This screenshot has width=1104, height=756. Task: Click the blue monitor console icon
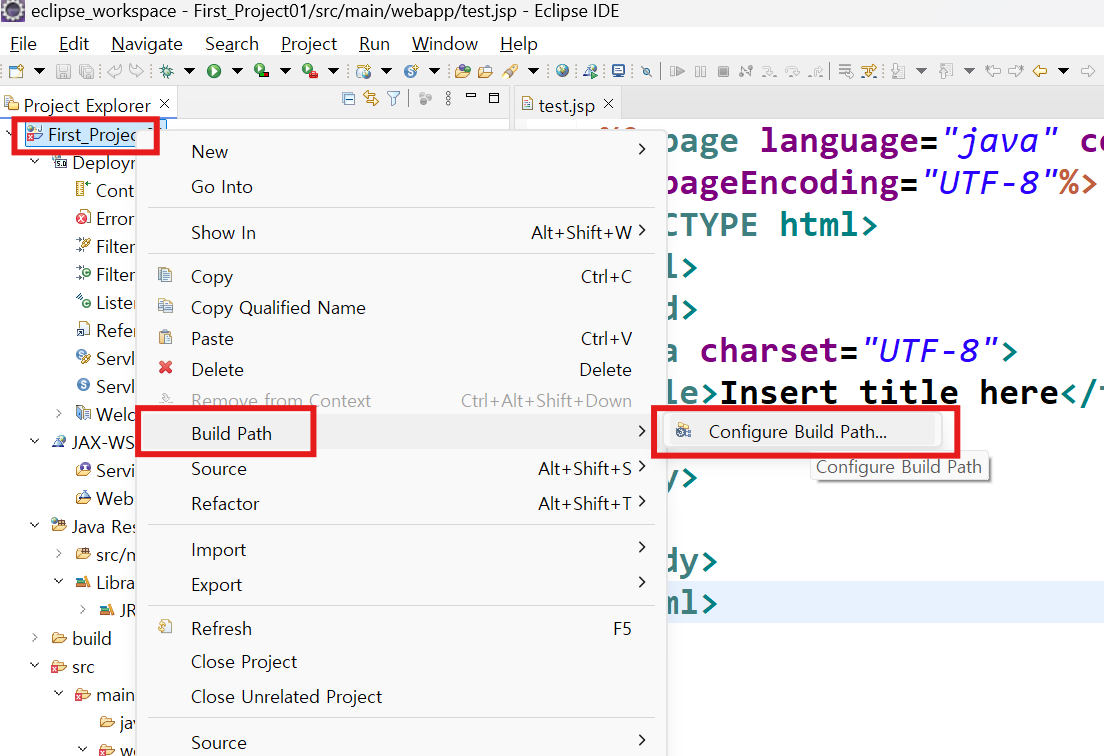click(618, 70)
